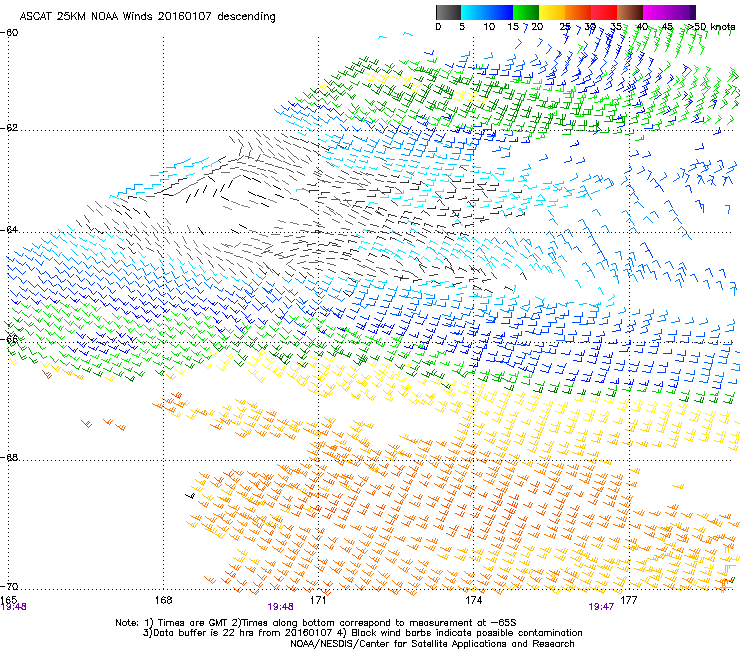This screenshot has width=740, height=650.
Task: Click the cyan legend swatch near 5 knots
Action: coord(474,12)
